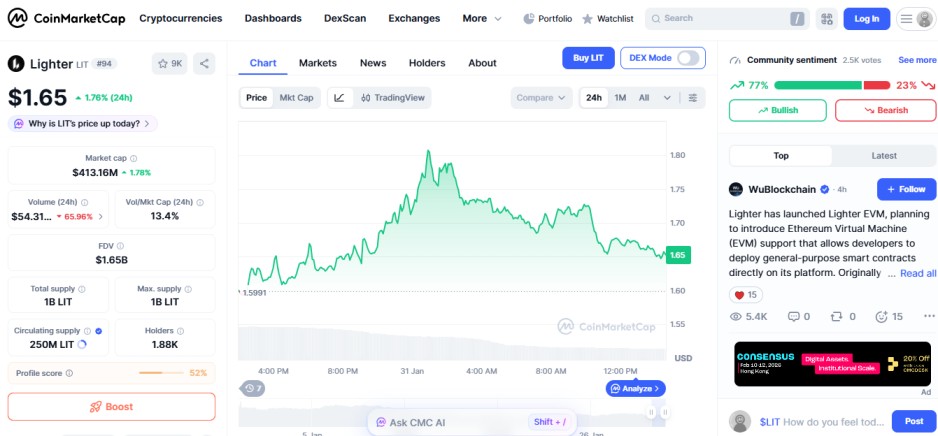Switch to About tab

coord(482,63)
